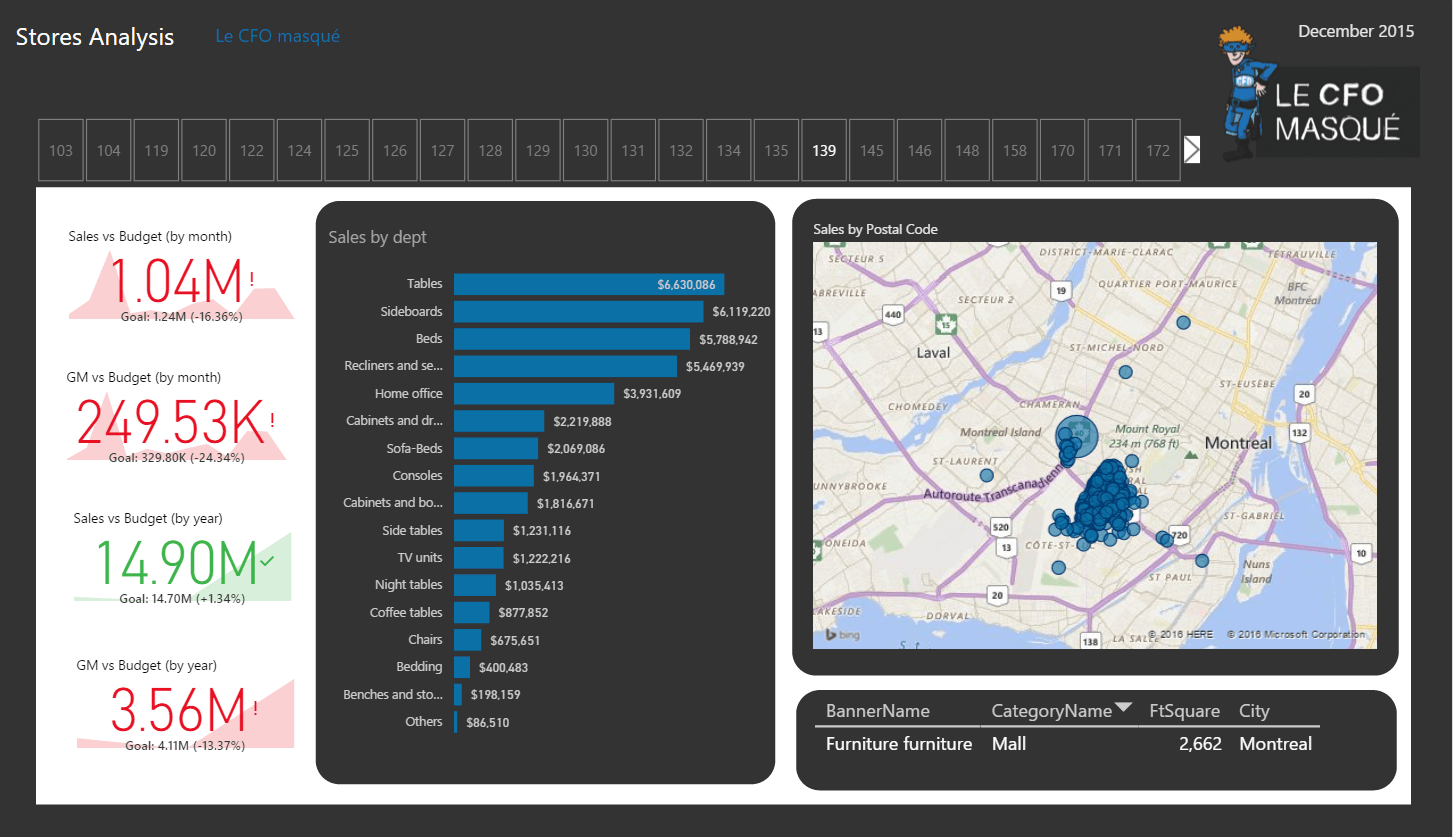Select store 130 in the slicer

coord(586,150)
